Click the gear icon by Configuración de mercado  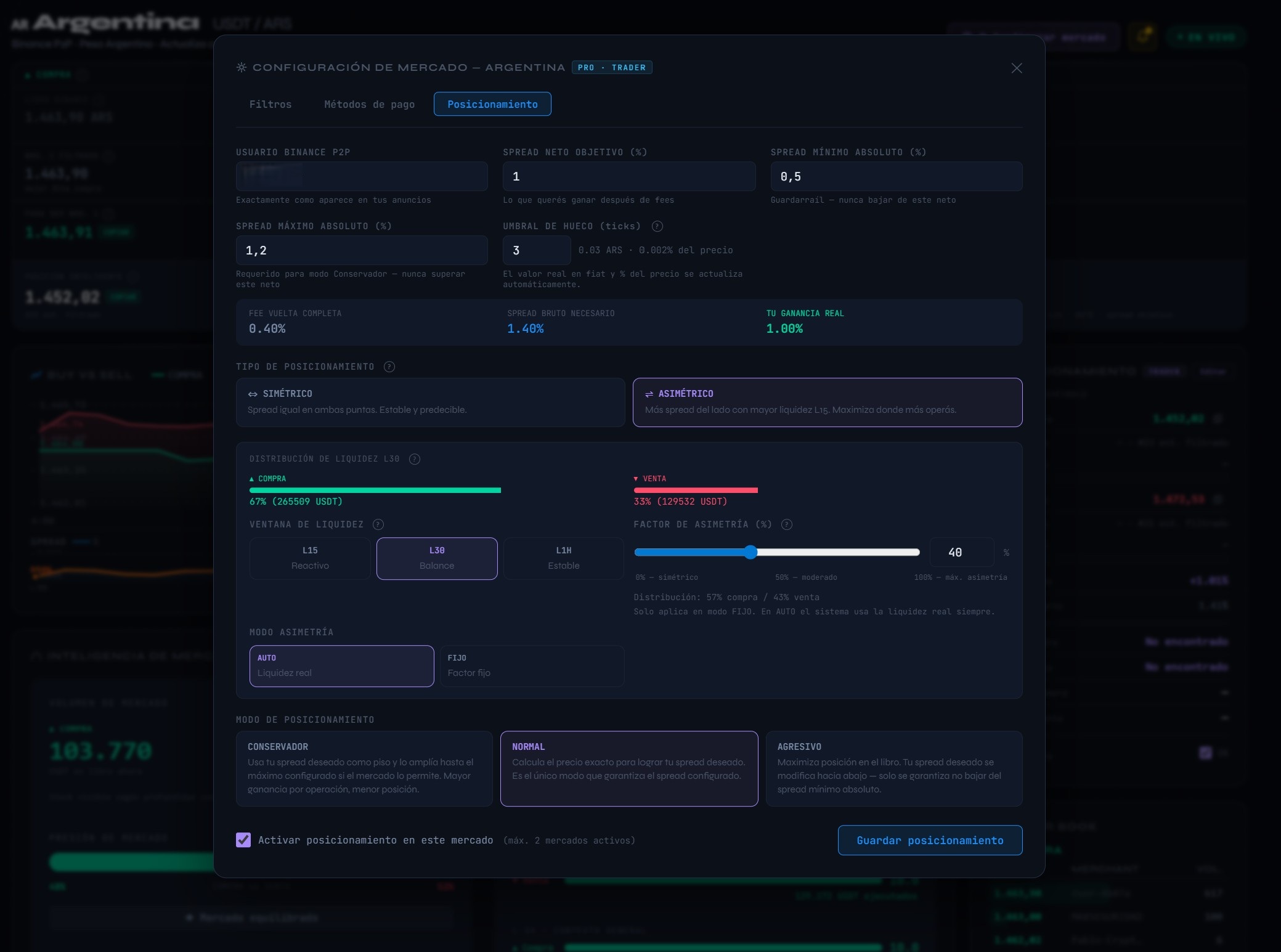(x=242, y=67)
